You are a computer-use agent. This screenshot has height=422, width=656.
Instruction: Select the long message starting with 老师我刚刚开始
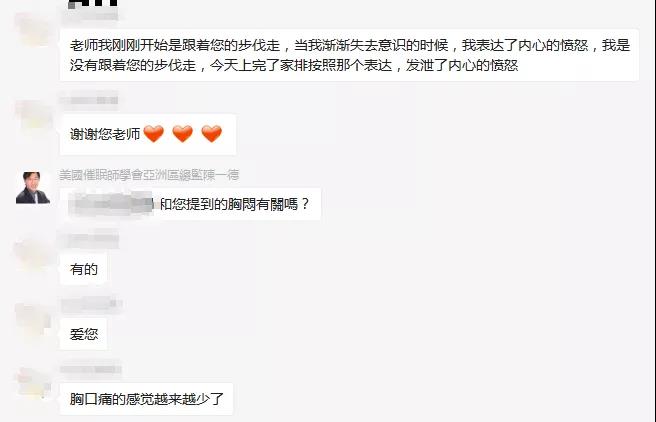coord(349,55)
